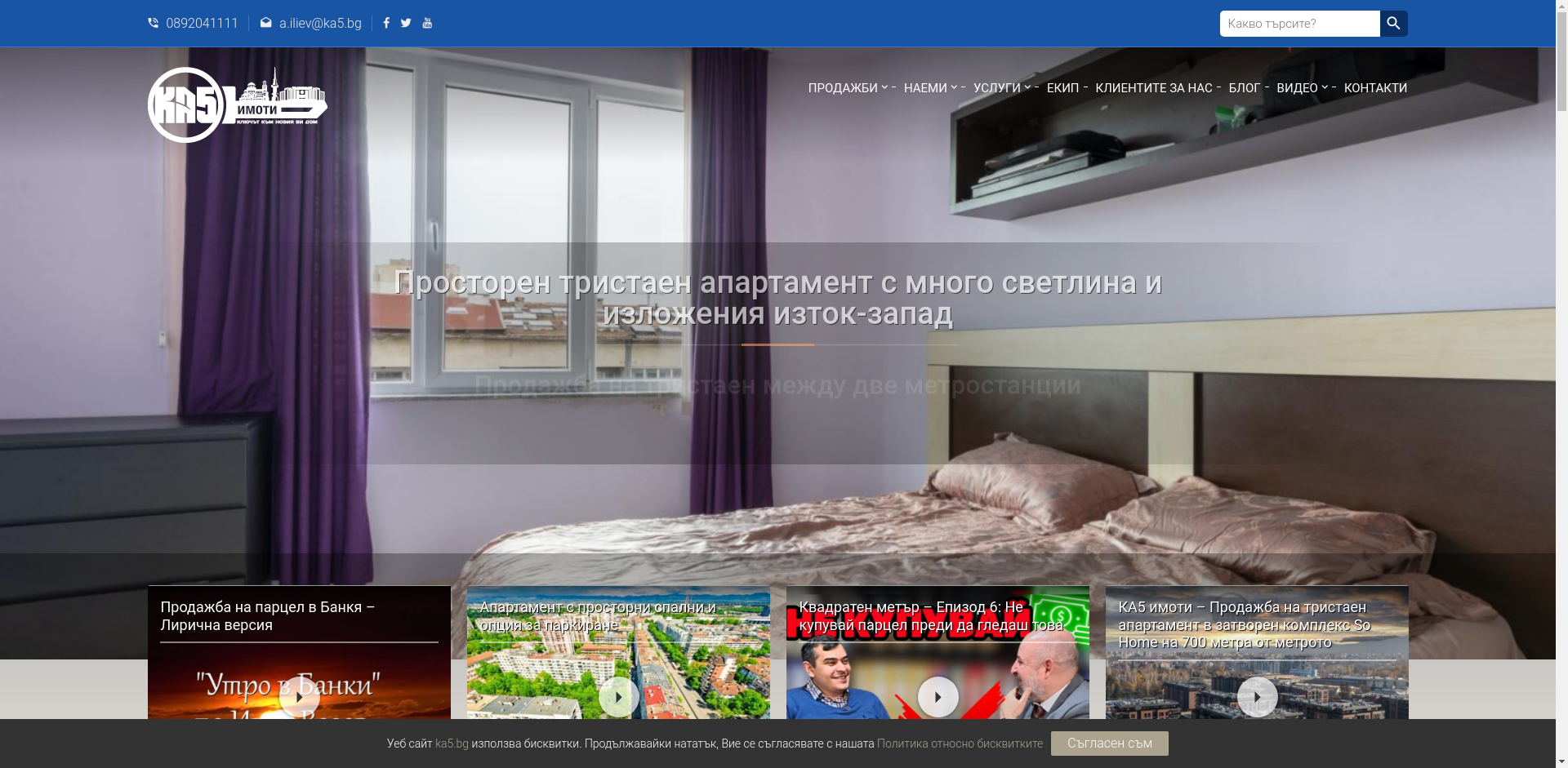Expand the ПРОДАЖБИ dropdown menu
1568x768 pixels.
(x=847, y=88)
